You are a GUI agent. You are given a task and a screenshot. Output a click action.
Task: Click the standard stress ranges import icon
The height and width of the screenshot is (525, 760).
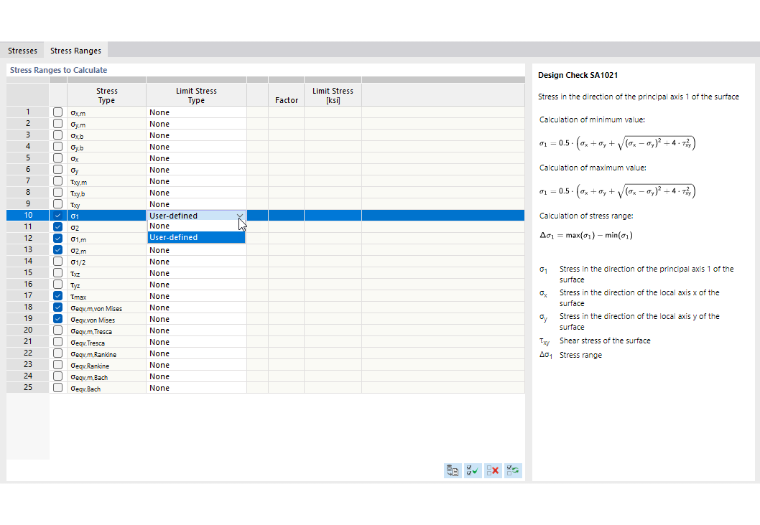[x=453, y=470]
